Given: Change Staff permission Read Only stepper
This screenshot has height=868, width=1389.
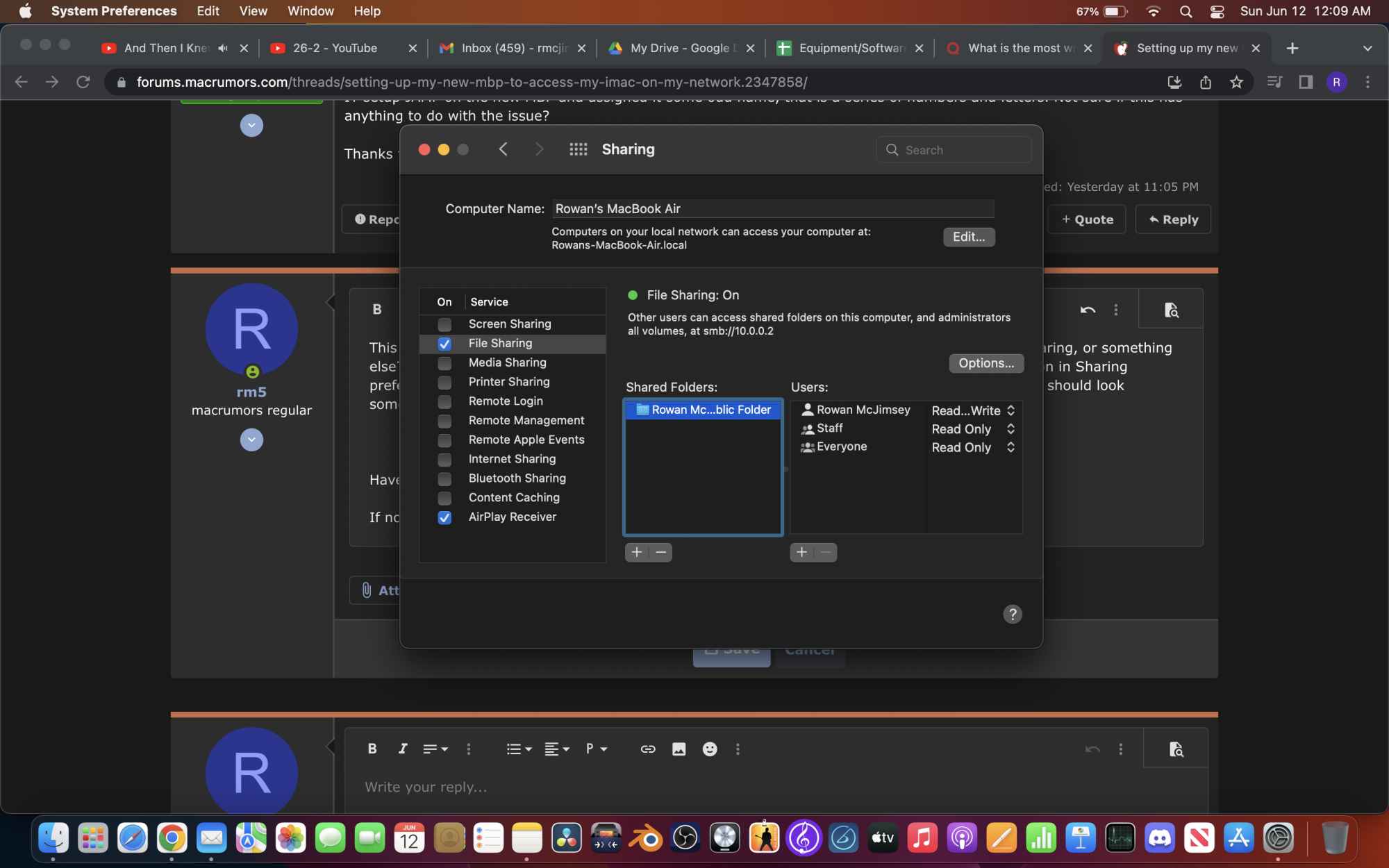Looking at the screenshot, I should pyautogui.click(x=1010, y=429).
